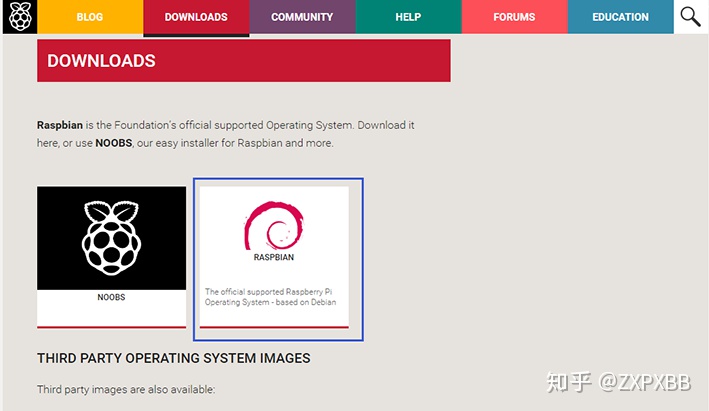Screen dimensions: 709x411
Task: Select the DOWNLOADS navigation tab
Action: [x=196, y=17]
